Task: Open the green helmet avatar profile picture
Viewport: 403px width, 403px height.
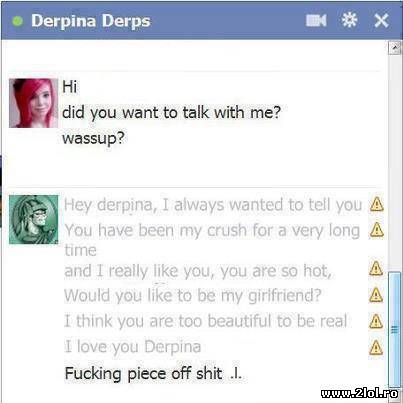Action: (x=33, y=220)
